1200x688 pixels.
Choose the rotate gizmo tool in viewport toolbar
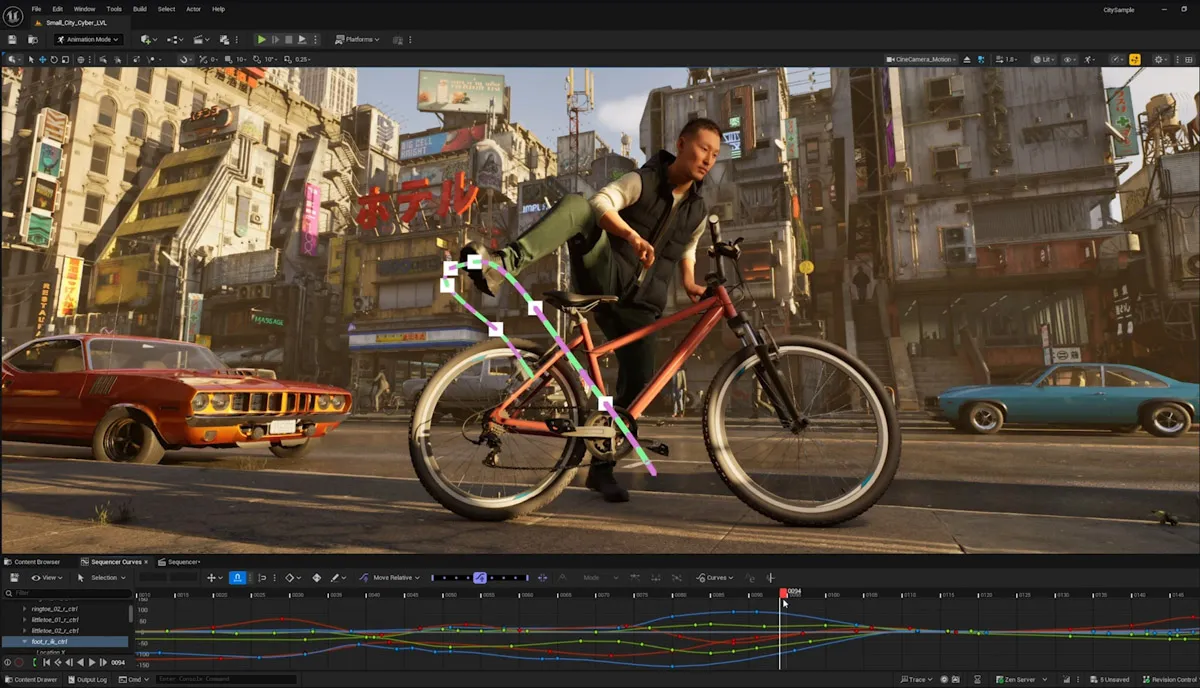pos(55,59)
